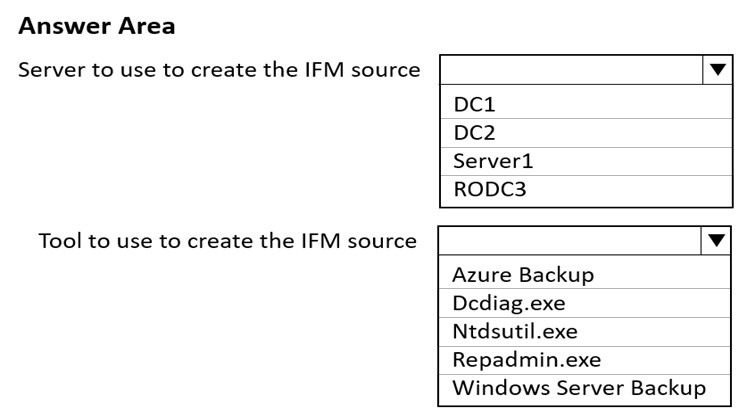Viewport: 747px width, 420px height.
Task: Click the blank server selection field
Action: coord(571,70)
